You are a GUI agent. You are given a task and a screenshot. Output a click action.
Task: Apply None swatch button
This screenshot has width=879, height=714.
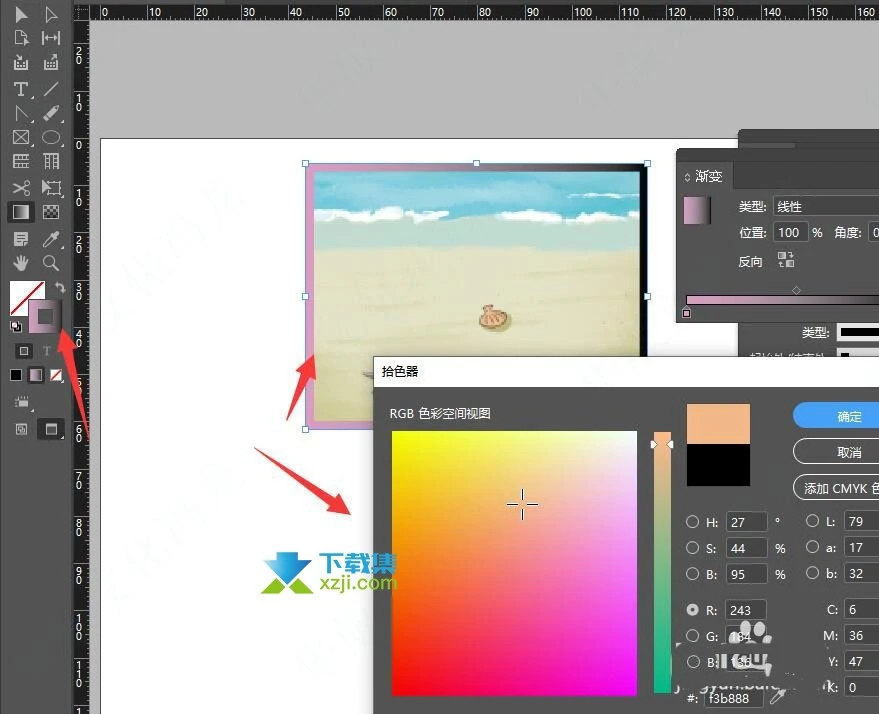tap(56, 375)
